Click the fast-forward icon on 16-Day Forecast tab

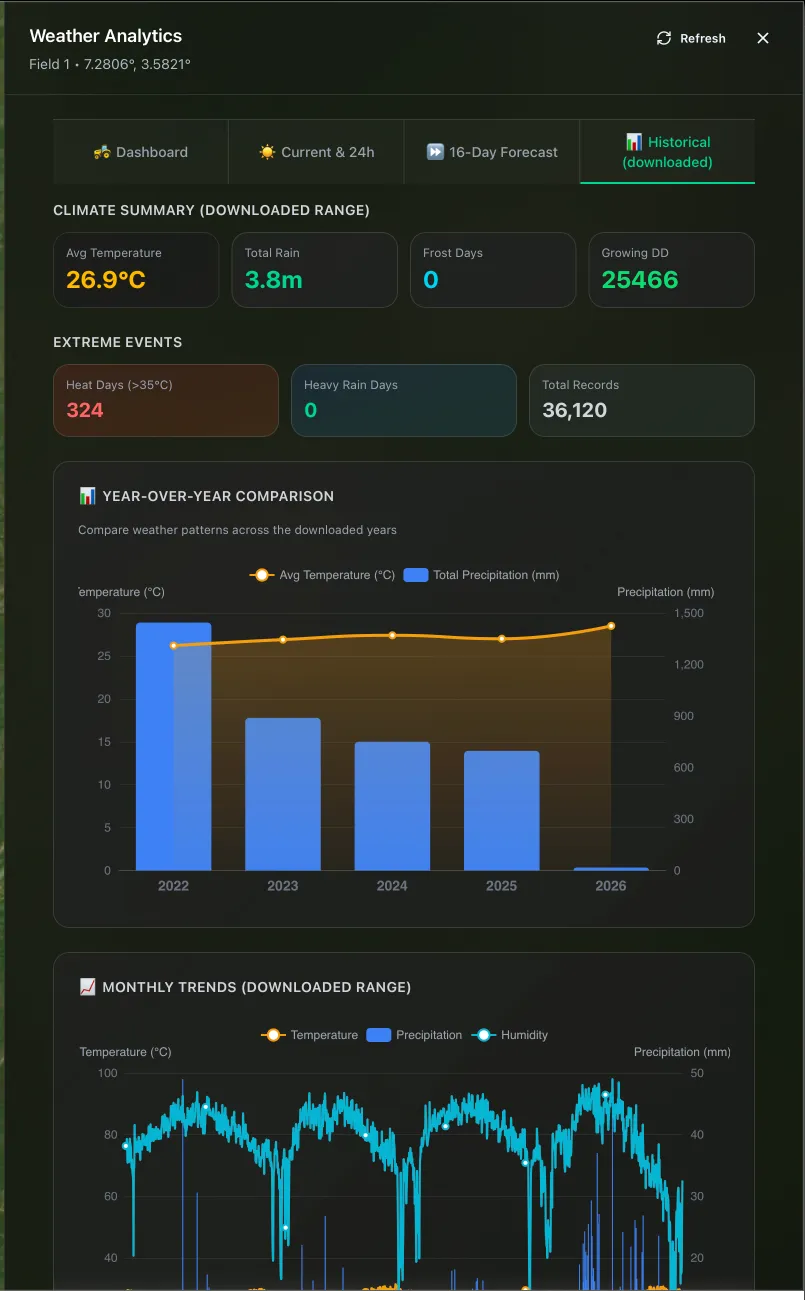tap(434, 152)
